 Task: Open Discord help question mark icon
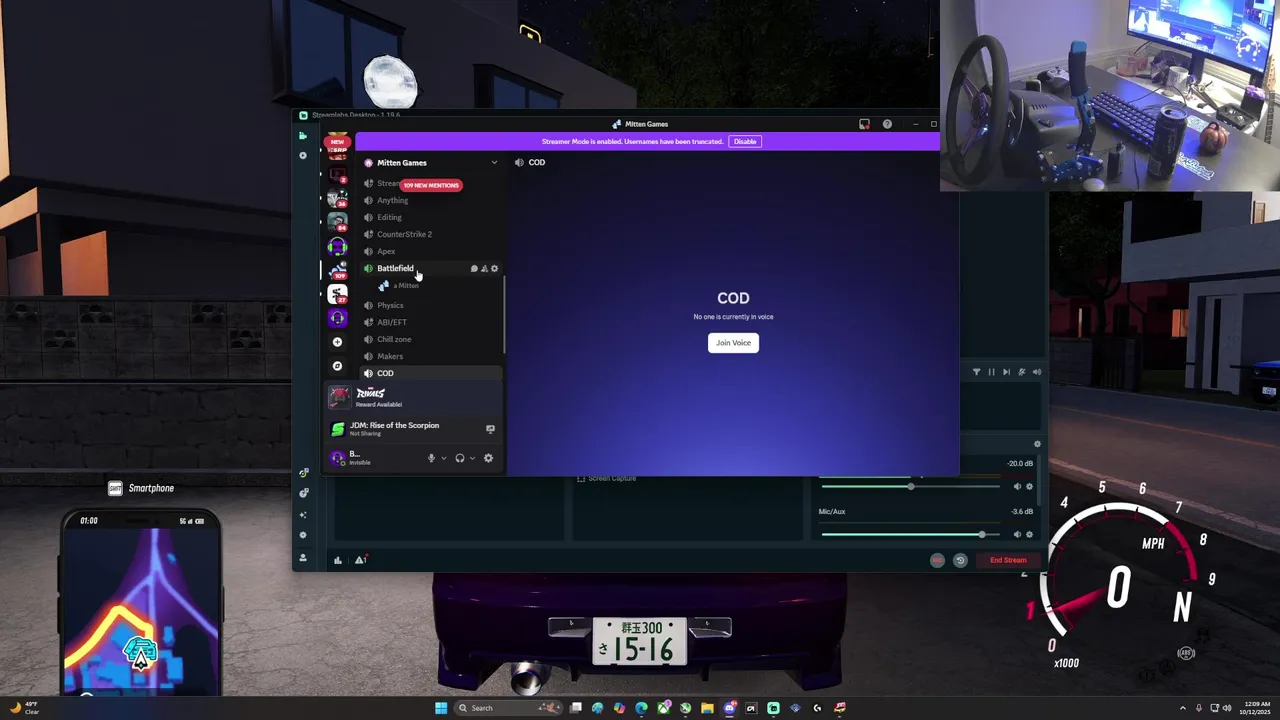coord(887,124)
